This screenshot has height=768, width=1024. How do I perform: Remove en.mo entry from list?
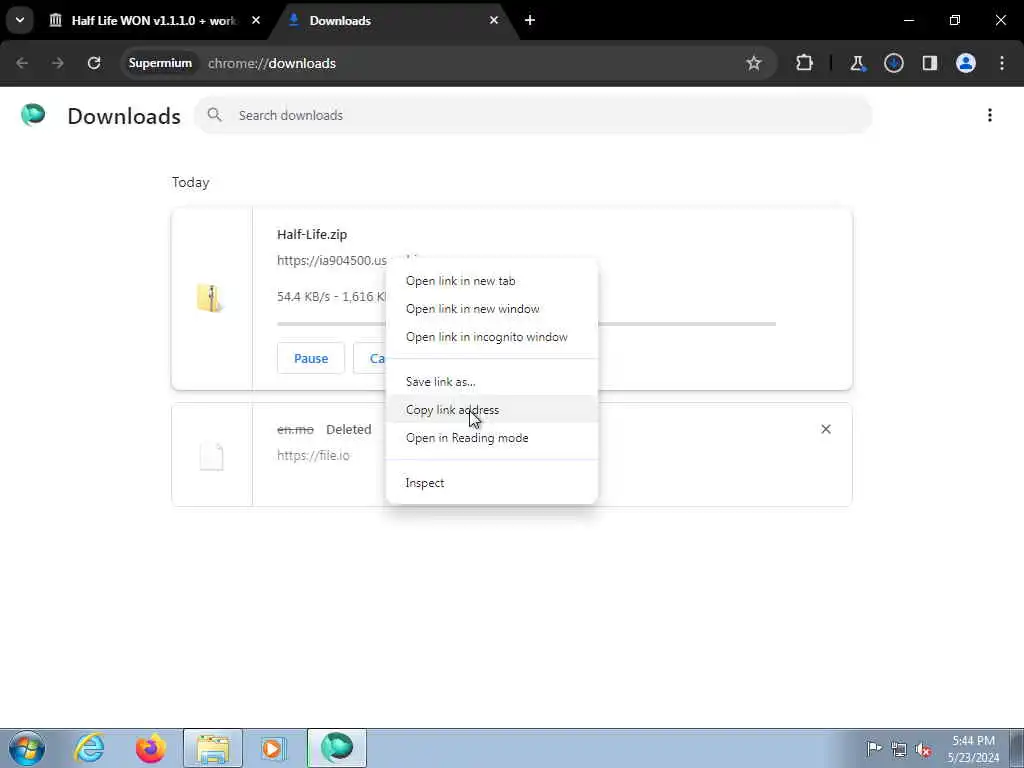coord(826,429)
